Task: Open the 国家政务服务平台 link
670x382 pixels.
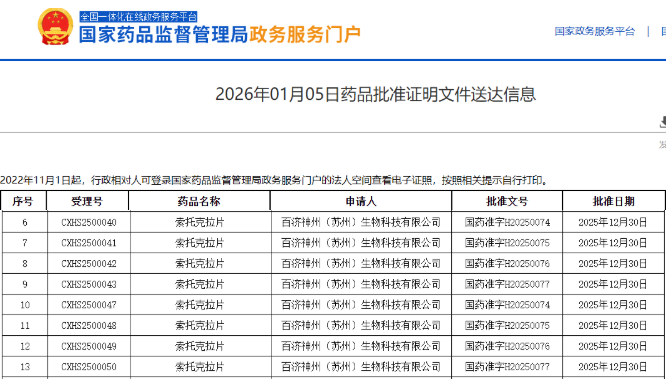Action: tap(594, 31)
